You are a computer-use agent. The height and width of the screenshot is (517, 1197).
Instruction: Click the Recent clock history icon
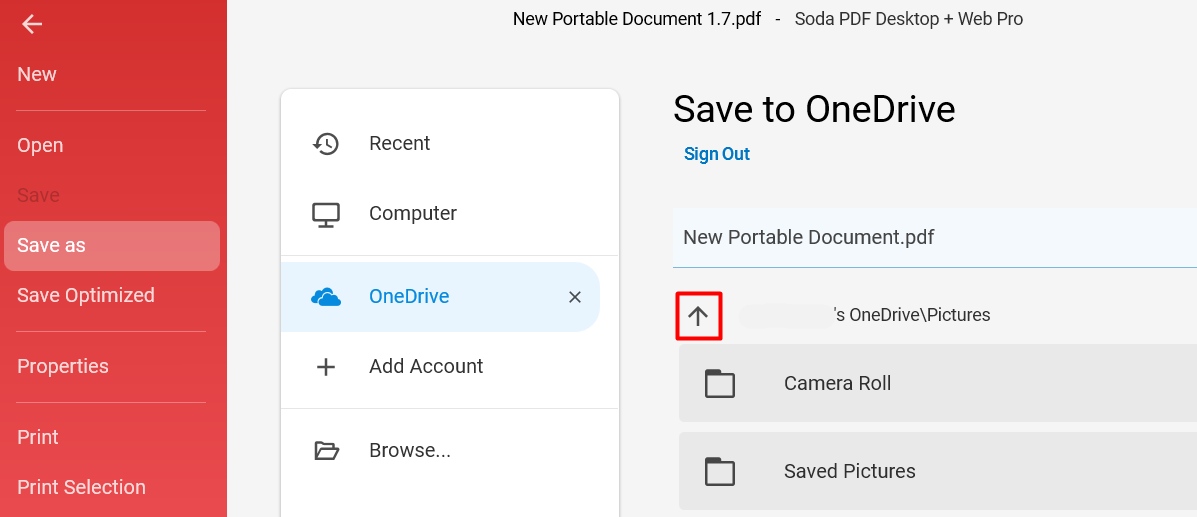pos(326,144)
